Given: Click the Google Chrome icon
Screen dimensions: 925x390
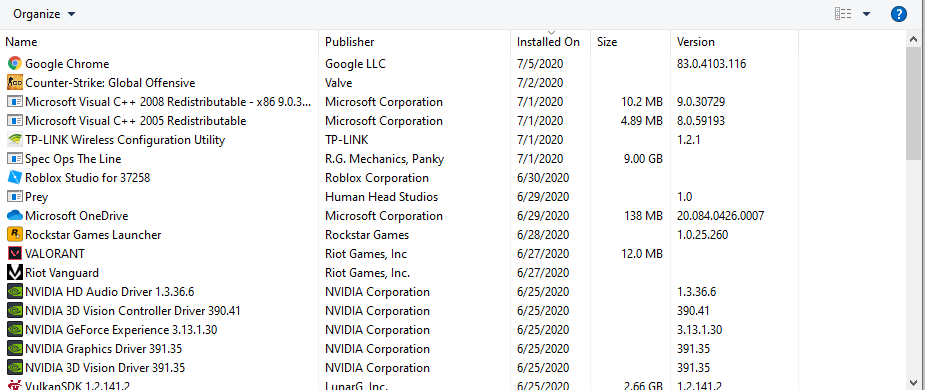Looking at the screenshot, I should tap(15, 64).
